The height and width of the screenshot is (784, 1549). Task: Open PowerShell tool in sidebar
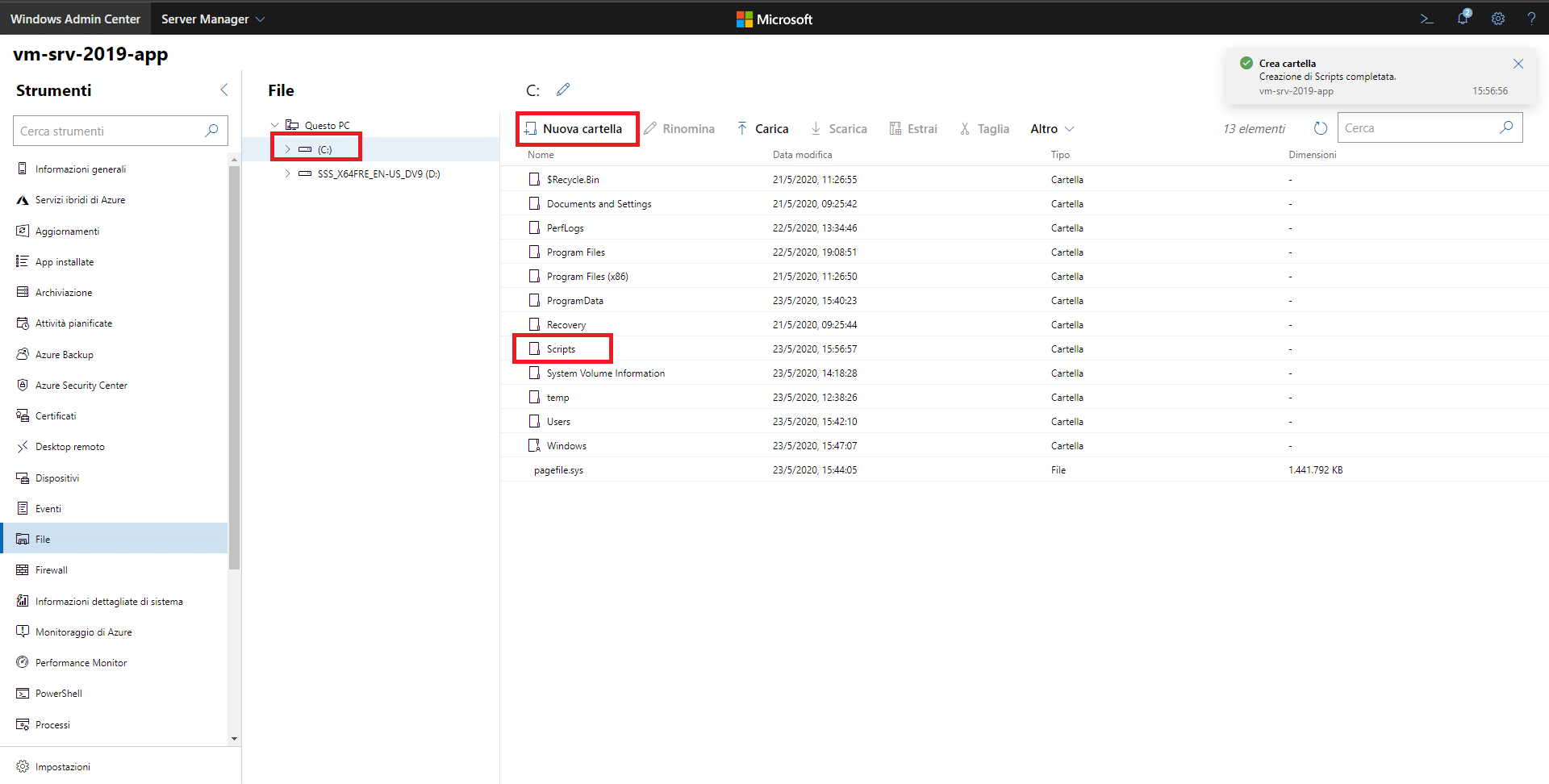click(x=114, y=694)
